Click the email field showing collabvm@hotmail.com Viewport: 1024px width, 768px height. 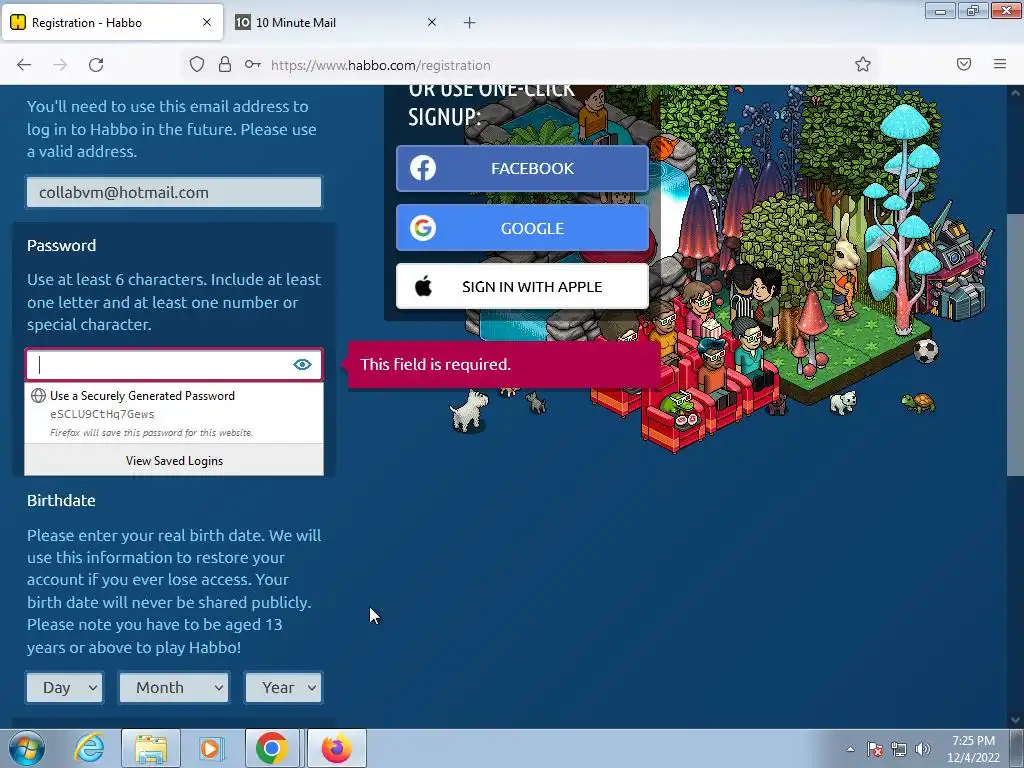174,193
